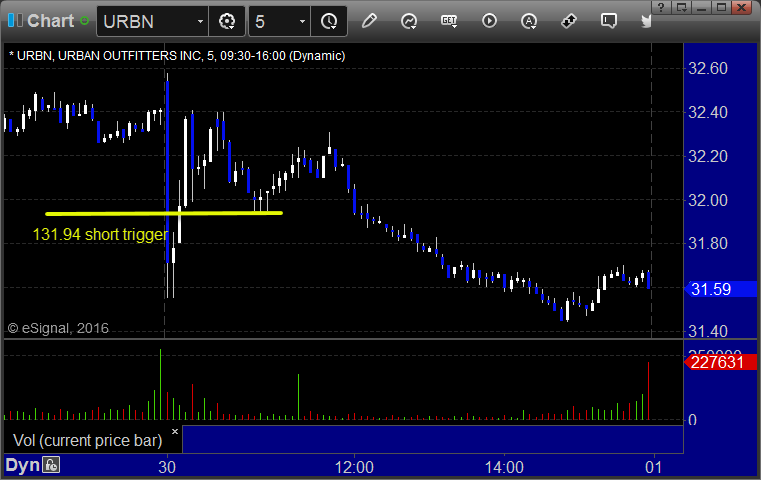Click the 32.20 price axis label

coord(708,156)
